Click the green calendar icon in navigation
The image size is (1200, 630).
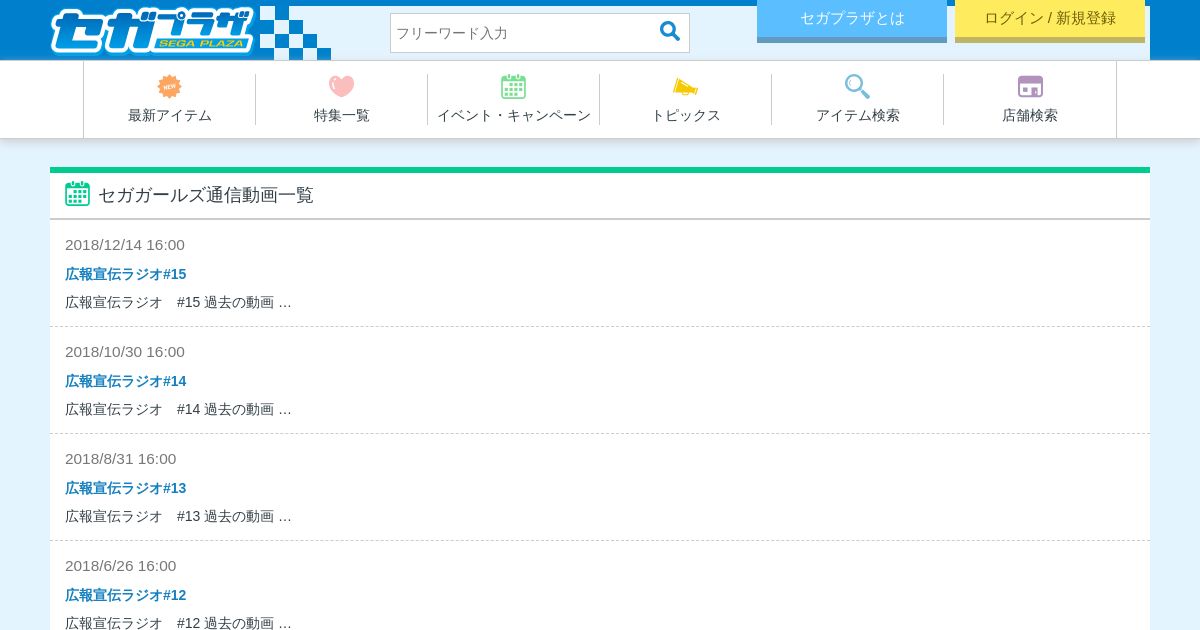[x=514, y=87]
